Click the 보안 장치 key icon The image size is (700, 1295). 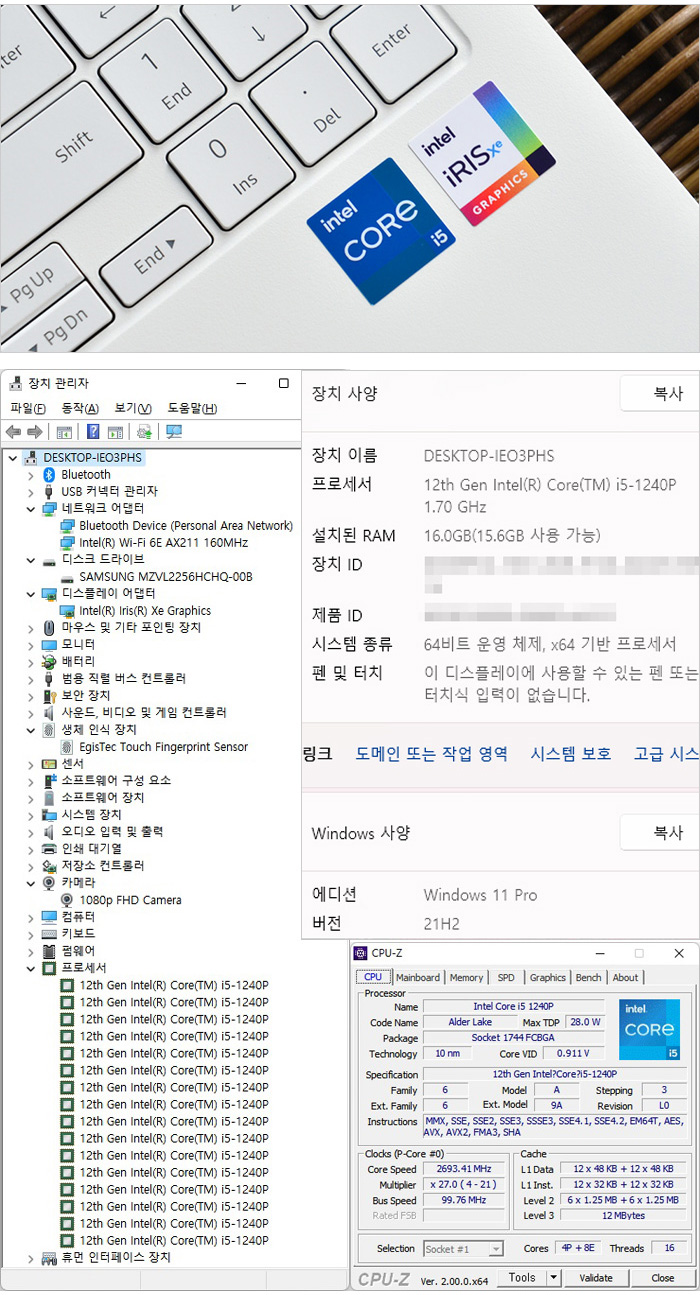(x=49, y=696)
